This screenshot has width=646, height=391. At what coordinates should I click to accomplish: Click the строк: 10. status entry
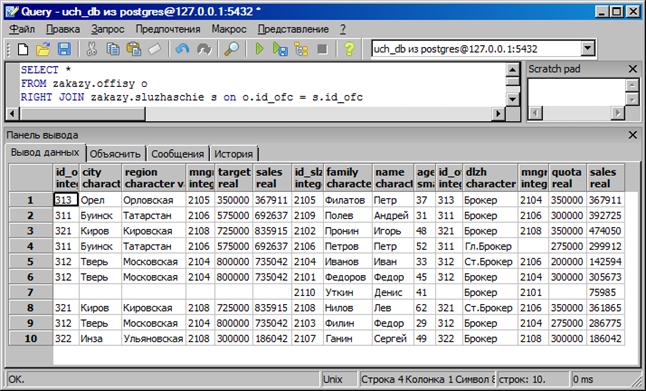tap(533, 379)
